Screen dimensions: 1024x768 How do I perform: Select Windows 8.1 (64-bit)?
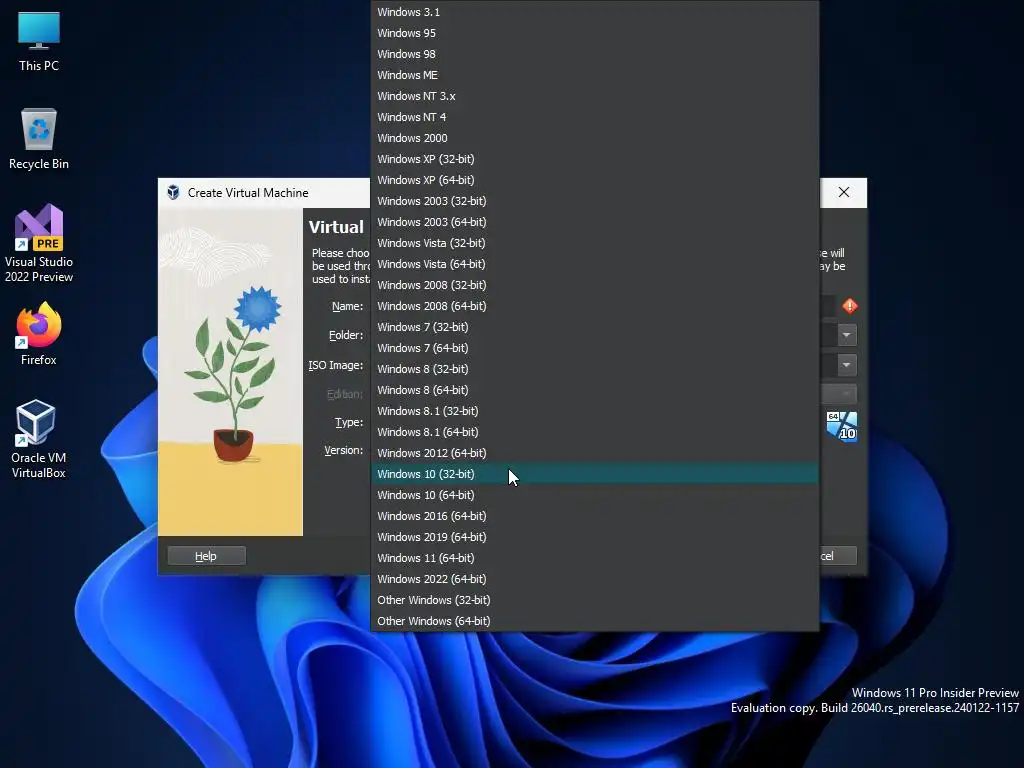(x=595, y=432)
